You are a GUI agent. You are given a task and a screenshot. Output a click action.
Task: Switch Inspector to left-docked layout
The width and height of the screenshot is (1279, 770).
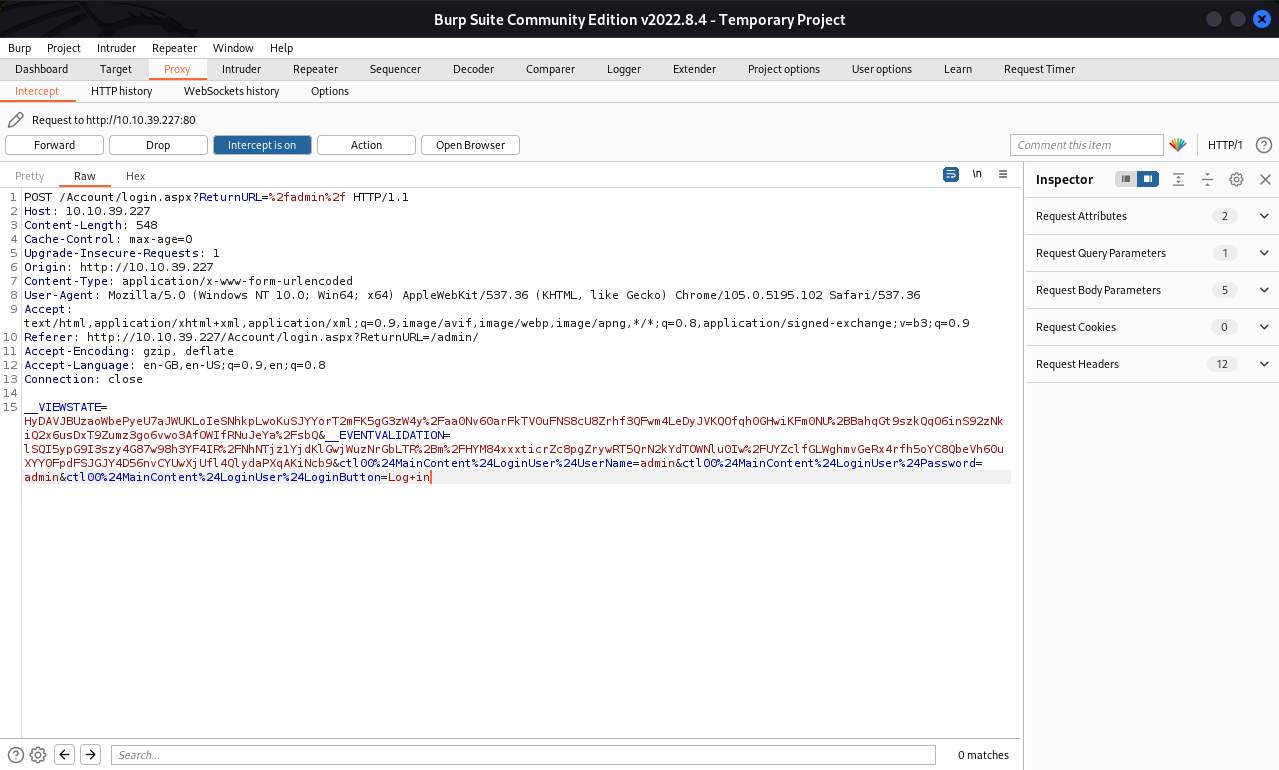click(x=1126, y=179)
